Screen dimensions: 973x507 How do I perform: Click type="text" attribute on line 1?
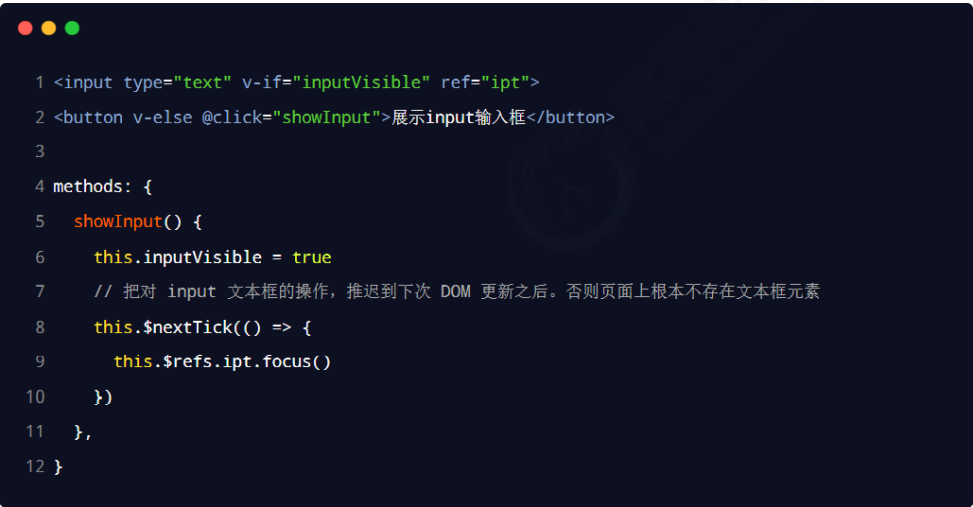pyautogui.click(x=177, y=83)
